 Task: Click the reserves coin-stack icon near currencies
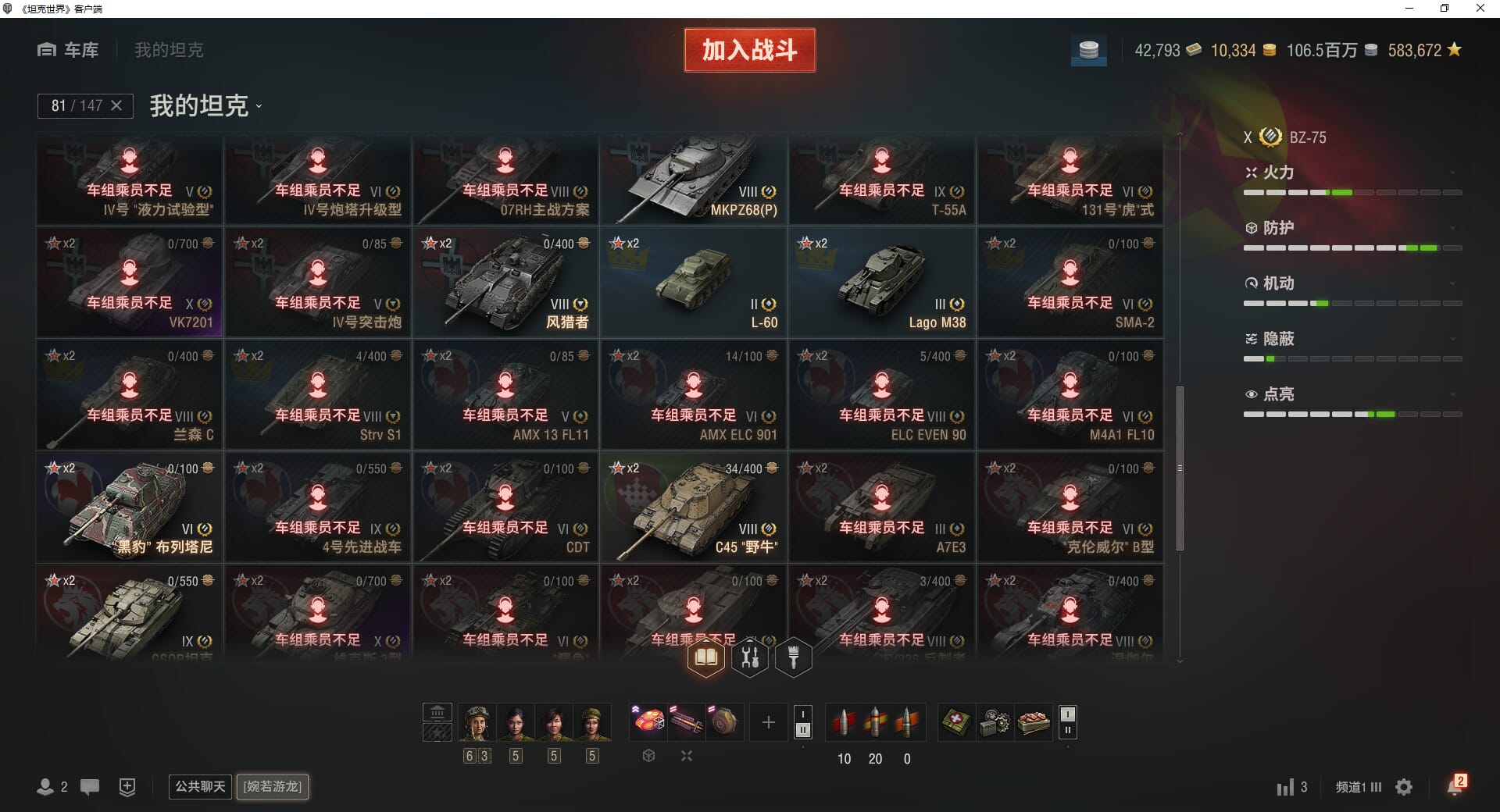1088,51
